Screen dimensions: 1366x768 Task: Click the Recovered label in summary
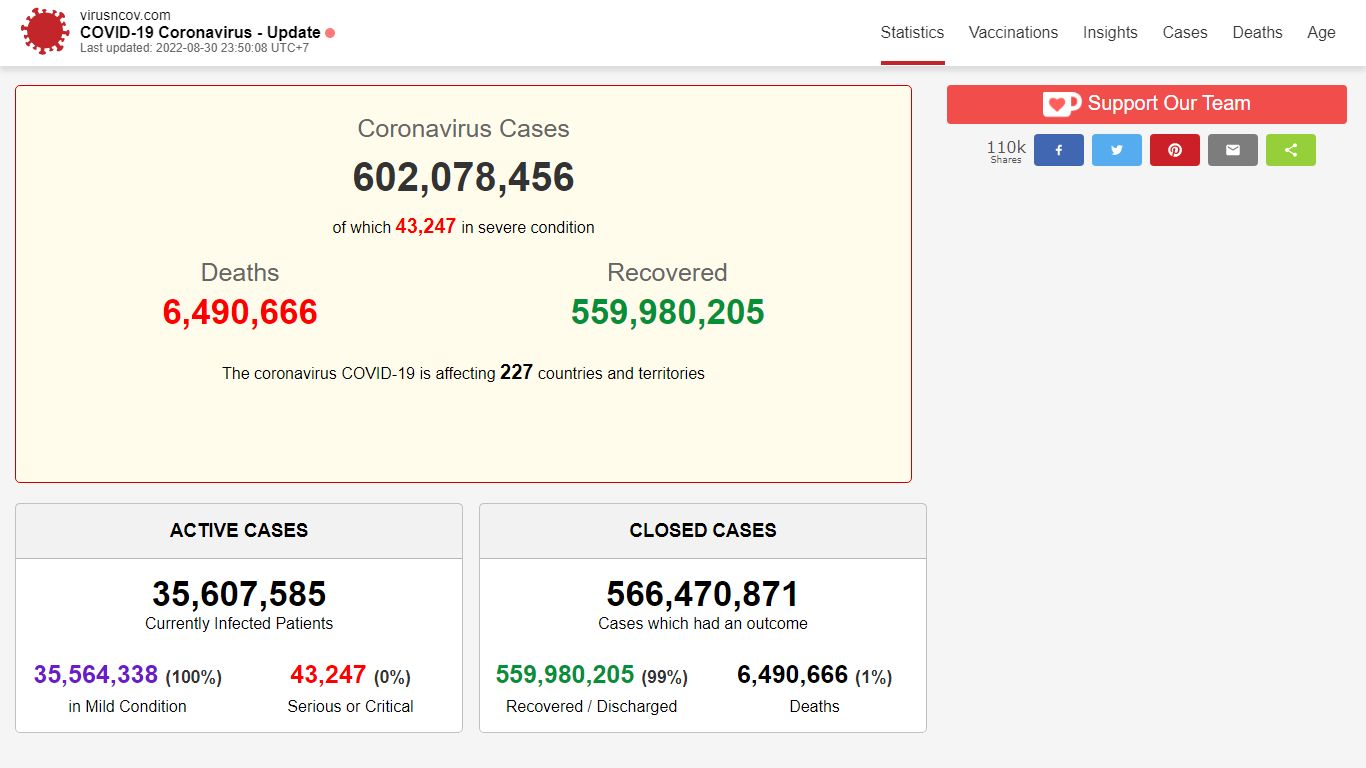pyautogui.click(x=667, y=273)
